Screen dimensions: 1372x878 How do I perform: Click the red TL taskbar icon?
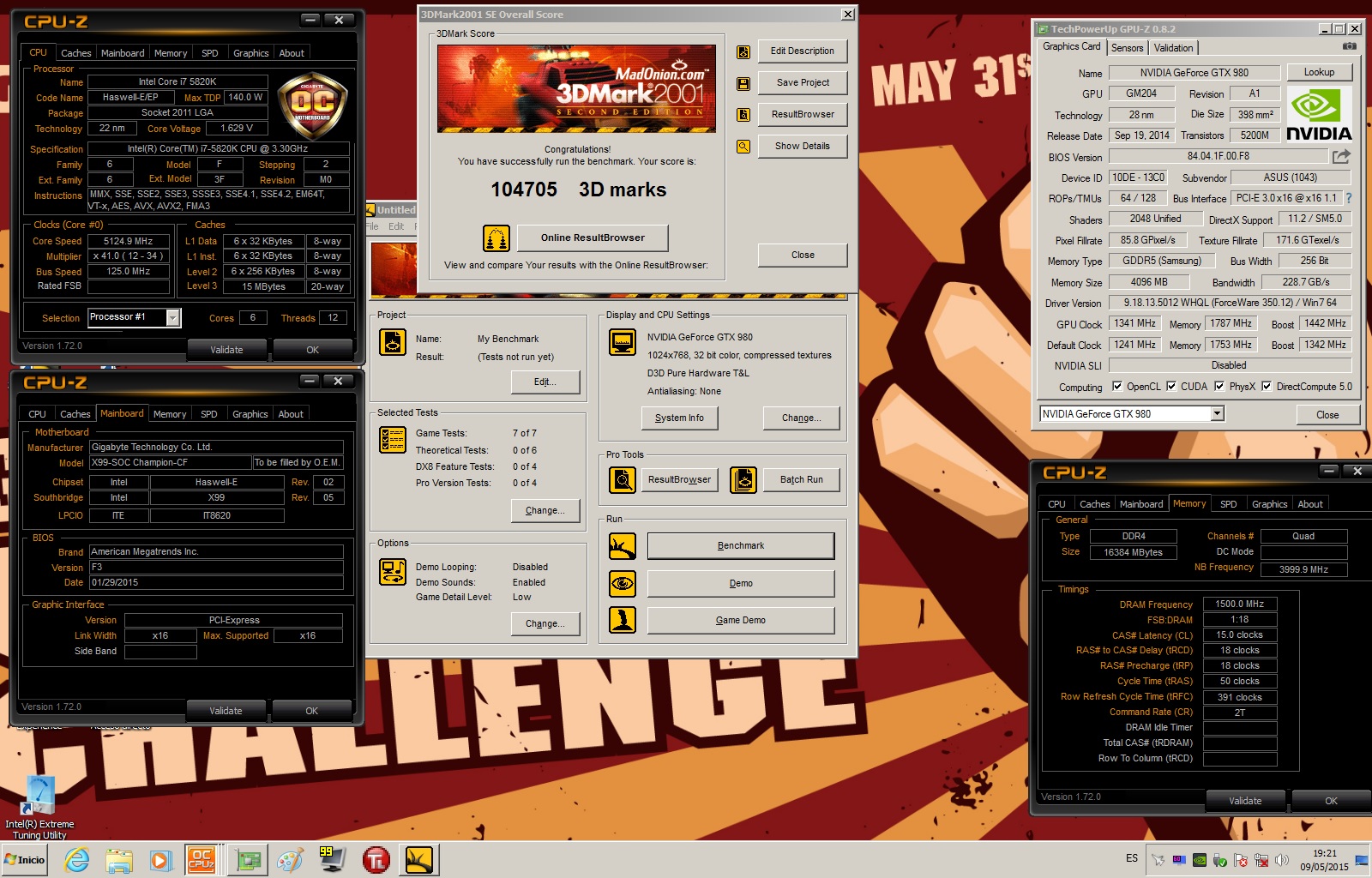tap(376, 860)
